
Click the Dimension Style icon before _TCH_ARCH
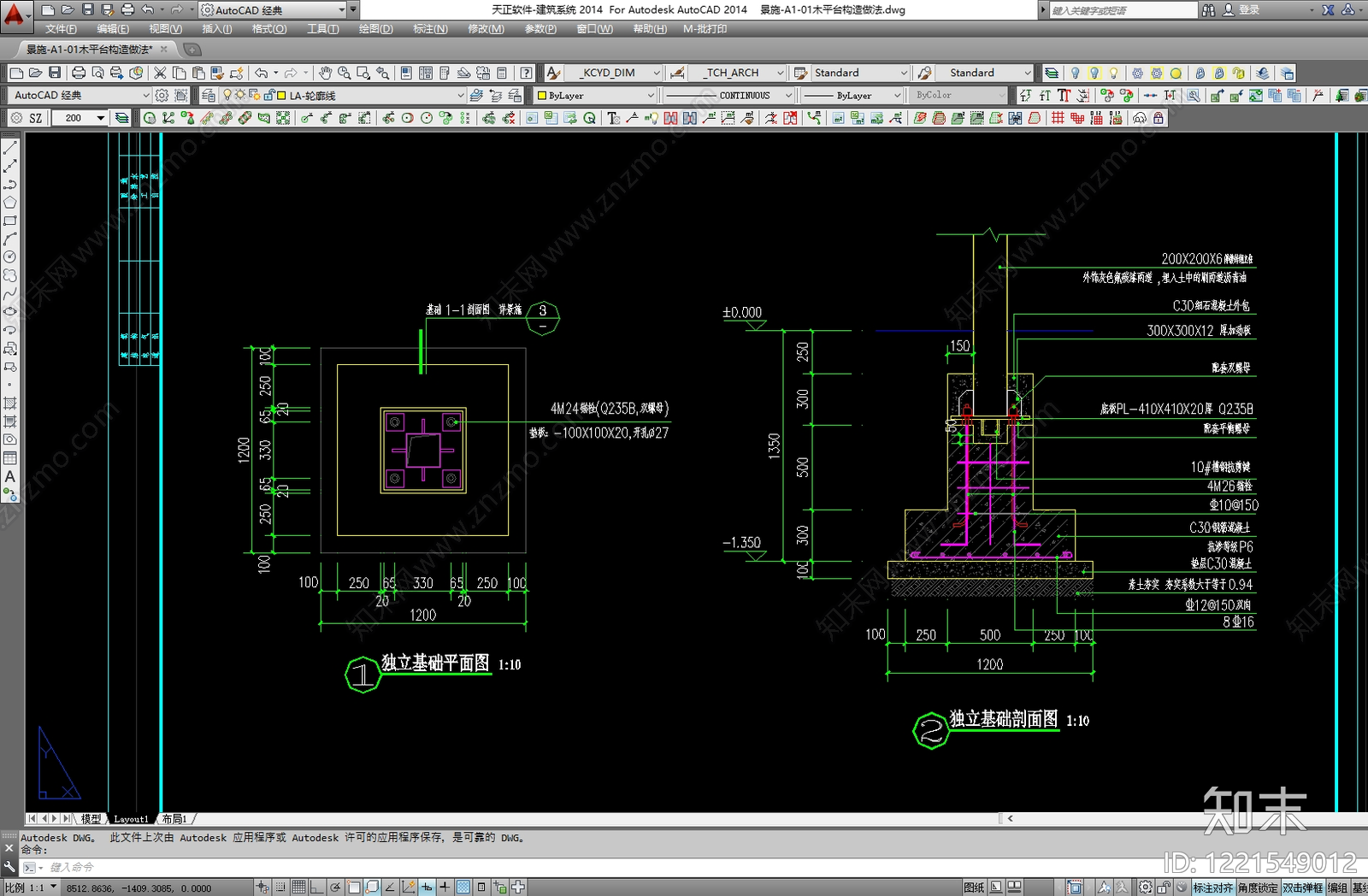click(x=677, y=73)
